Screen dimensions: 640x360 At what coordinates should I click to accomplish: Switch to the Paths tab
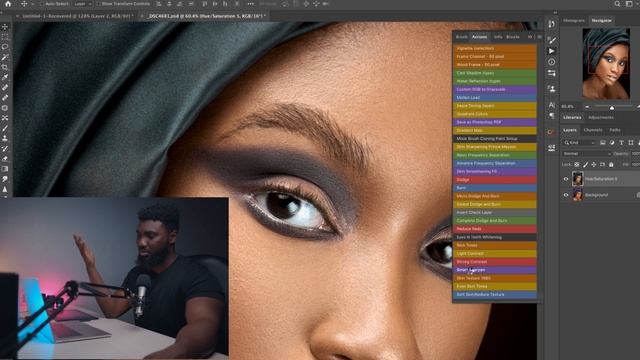(615, 130)
